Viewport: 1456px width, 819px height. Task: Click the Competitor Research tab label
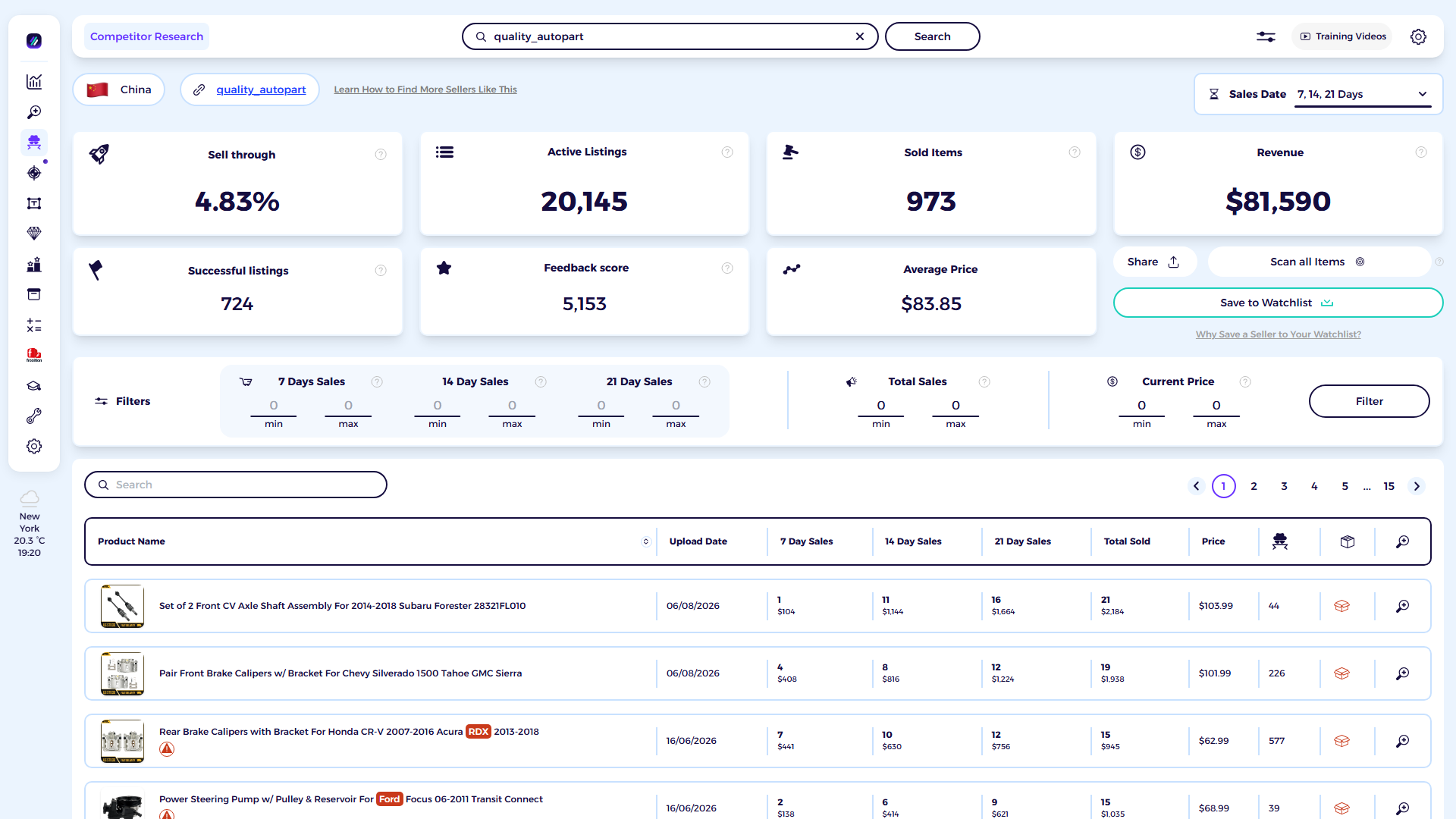tap(146, 36)
